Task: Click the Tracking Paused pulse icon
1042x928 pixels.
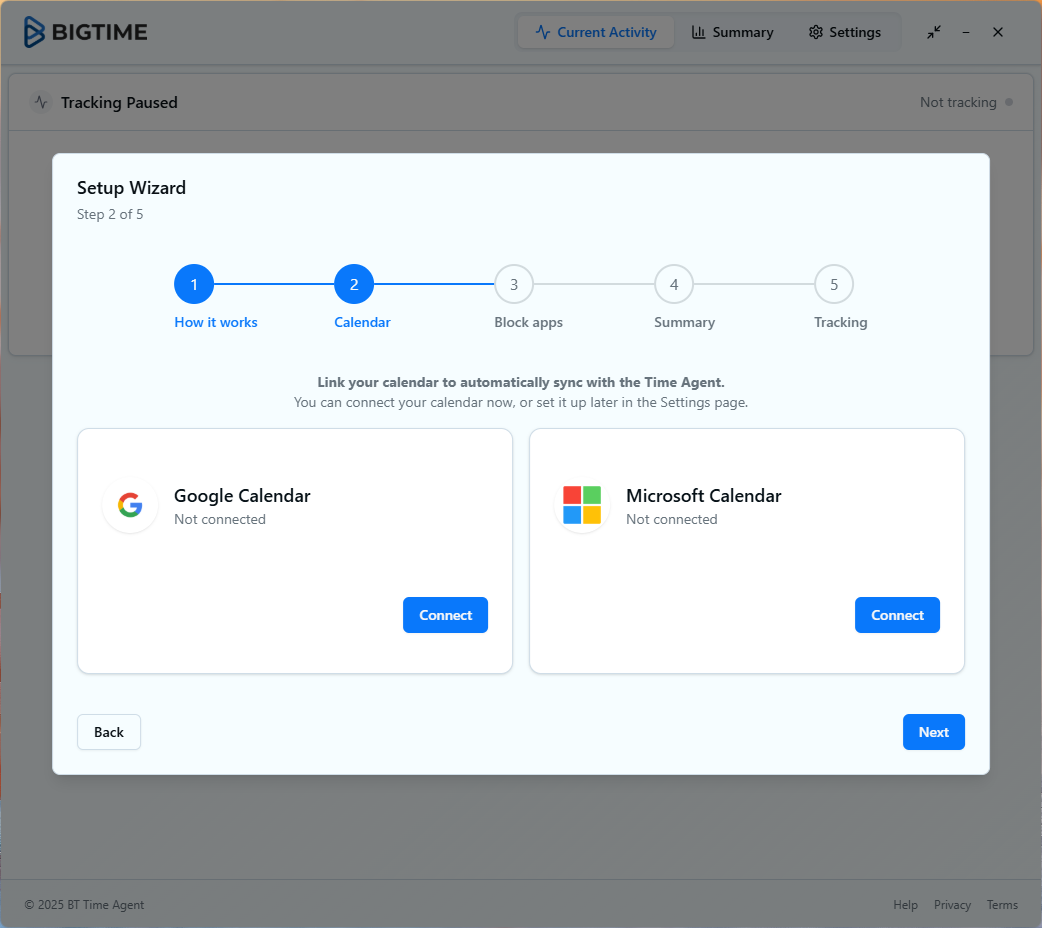Action: (41, 102)
